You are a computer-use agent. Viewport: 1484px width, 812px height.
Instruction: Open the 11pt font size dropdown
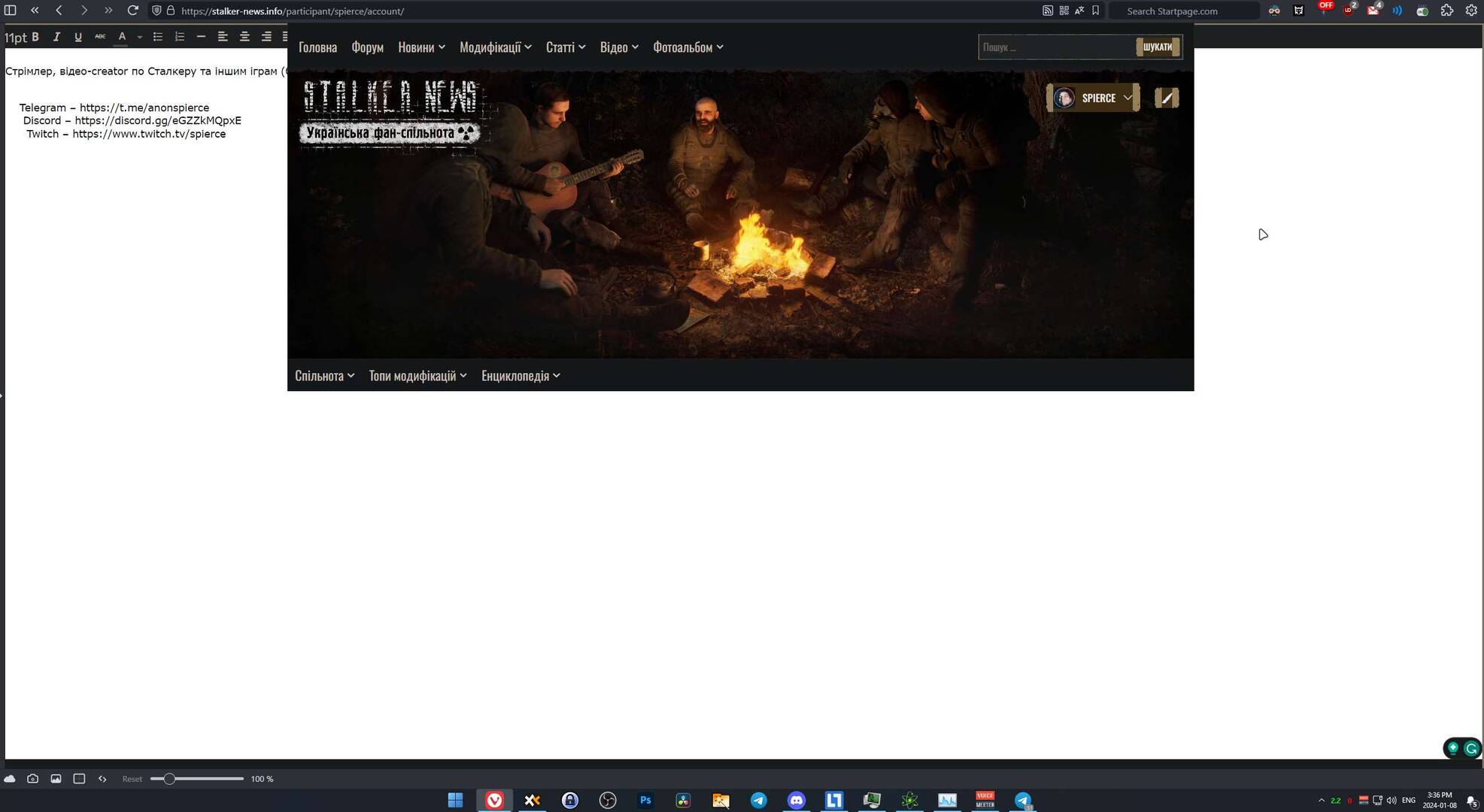pyautogui.click(x=15, y=38)
